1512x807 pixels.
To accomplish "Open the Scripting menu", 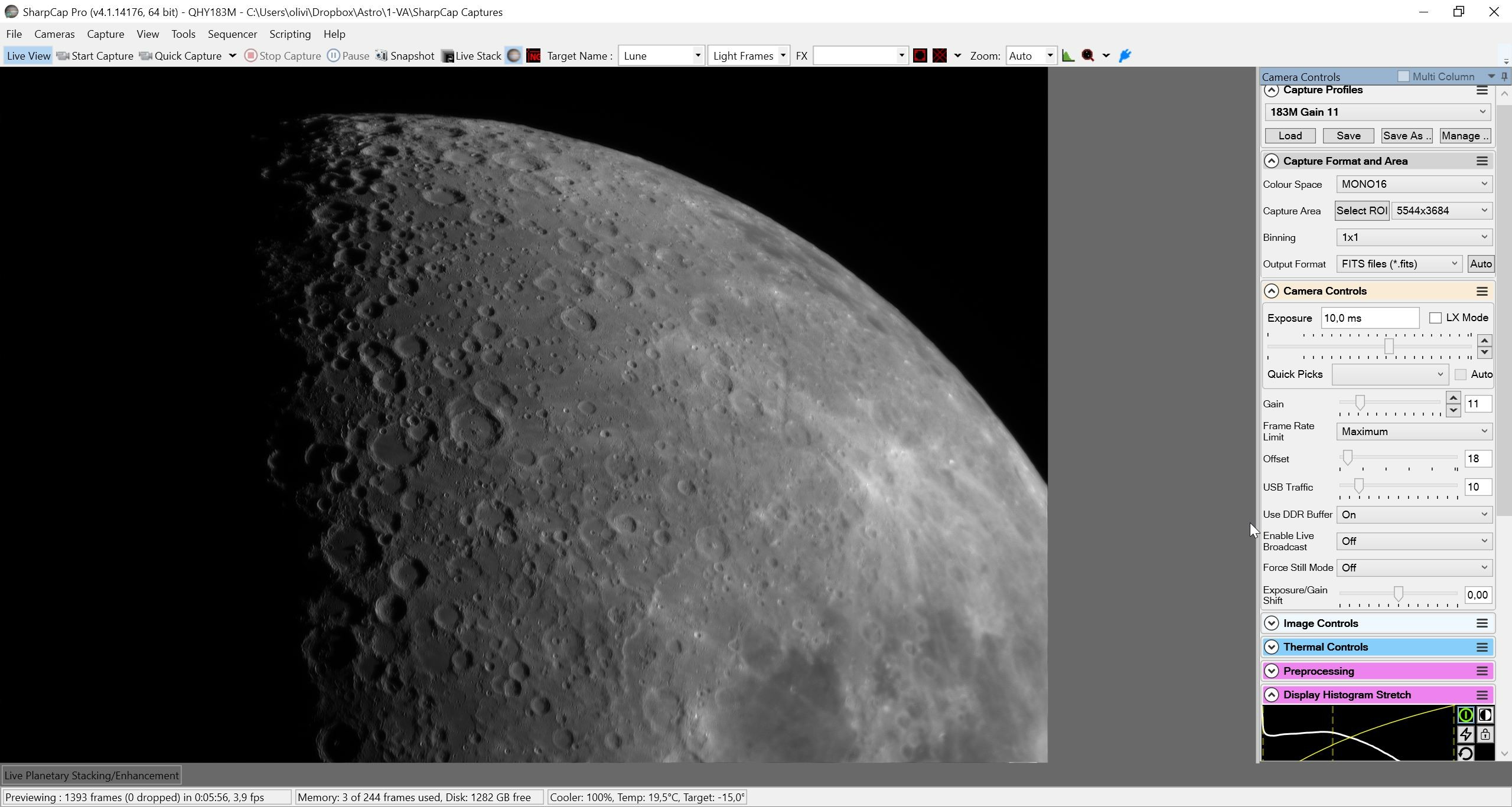I will coord(290,34).
